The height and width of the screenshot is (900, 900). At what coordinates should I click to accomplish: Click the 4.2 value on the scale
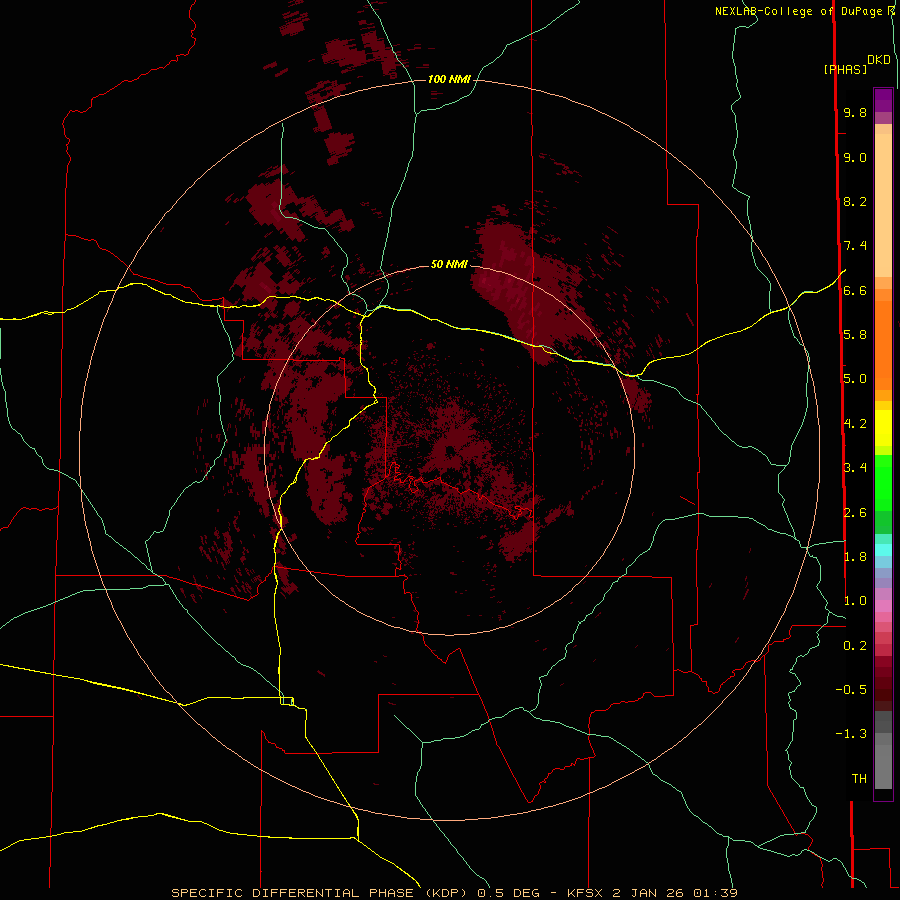pos(855,424)
